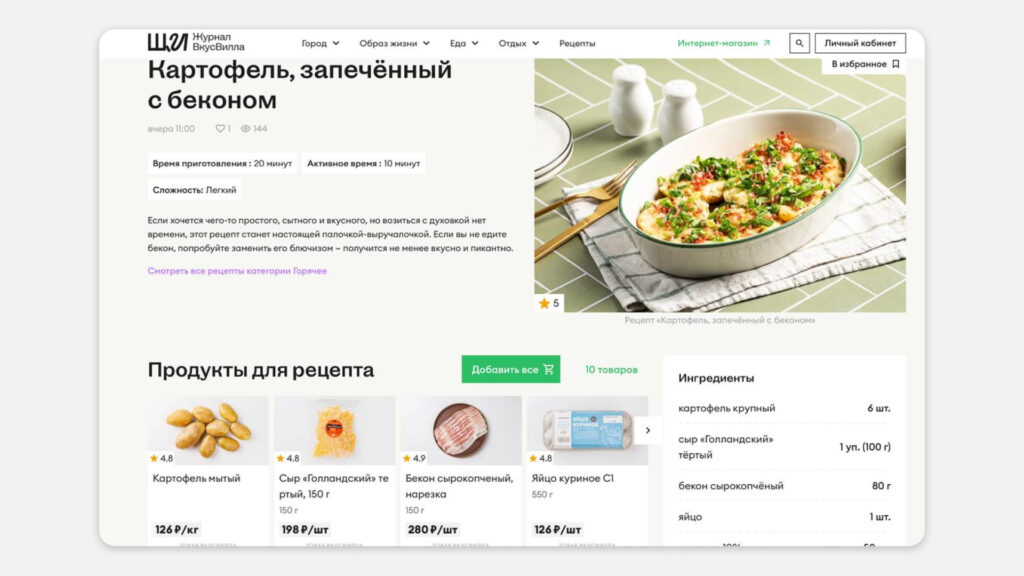Open Интернет-магазин external link
Screen dimensions: 1024x576
pos(724,43)
